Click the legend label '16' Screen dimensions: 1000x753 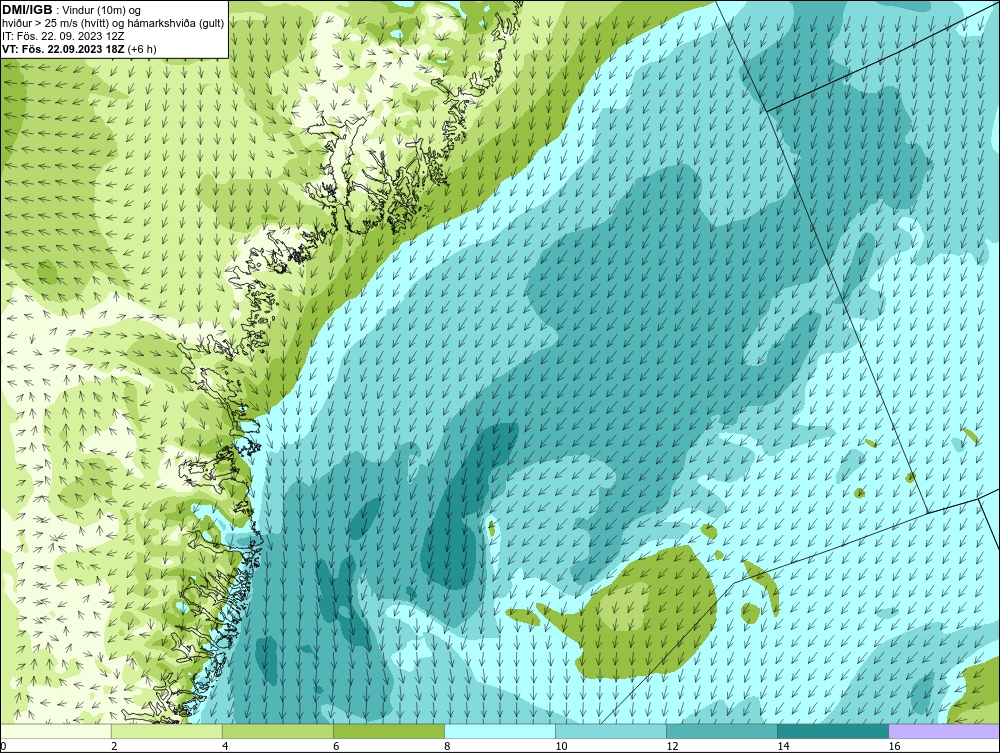point(894,746)
